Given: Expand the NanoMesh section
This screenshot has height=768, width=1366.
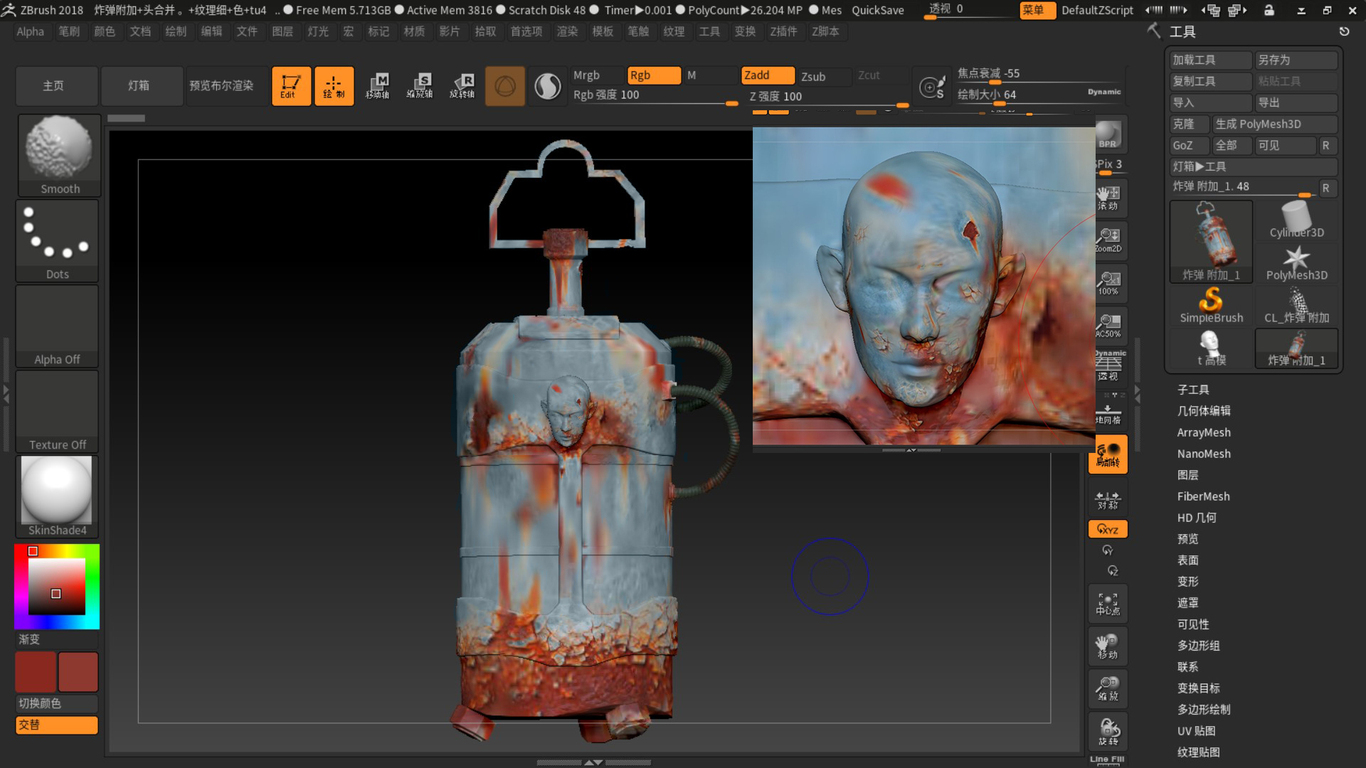Looking at the screenshot, I should tap(1204, 454).
